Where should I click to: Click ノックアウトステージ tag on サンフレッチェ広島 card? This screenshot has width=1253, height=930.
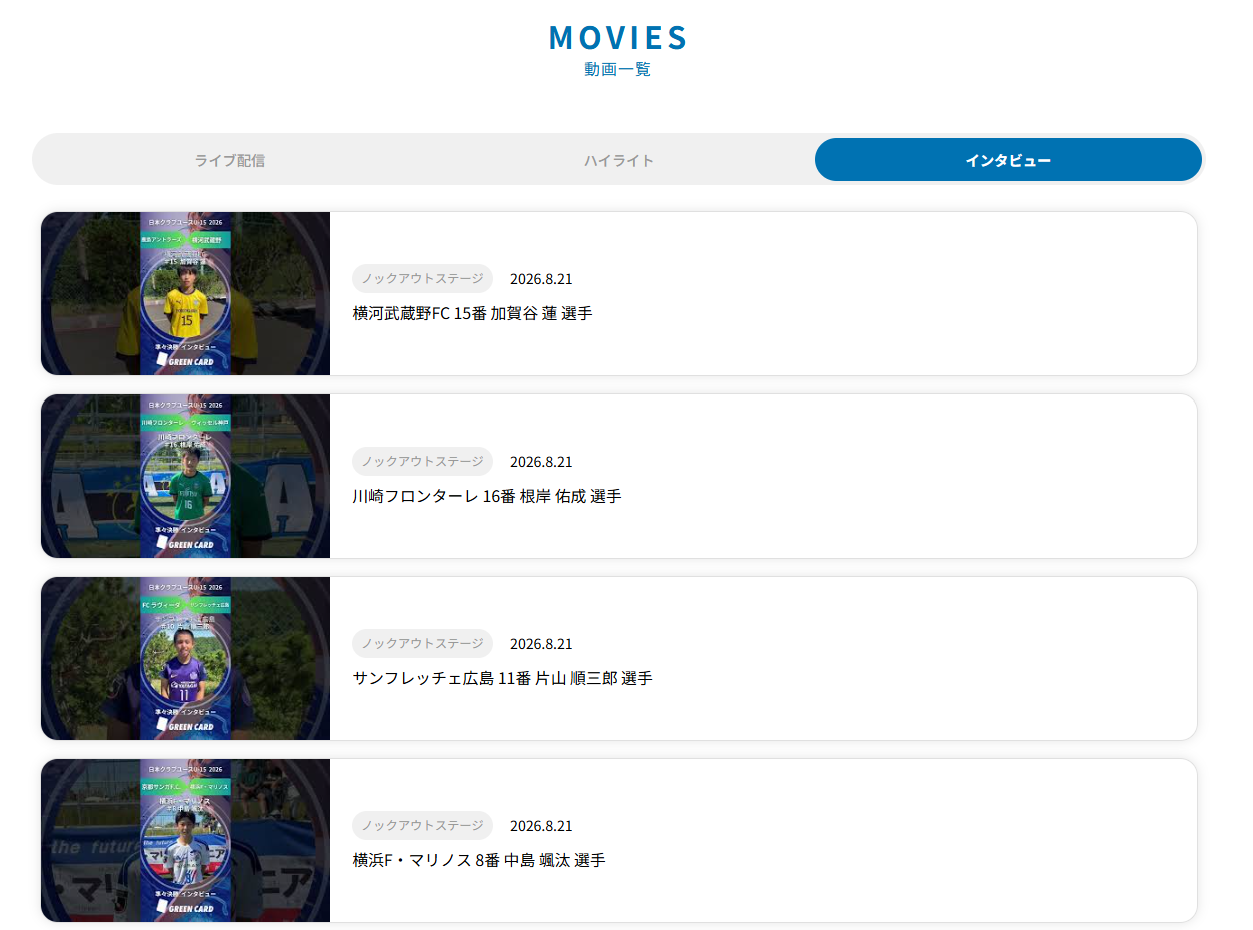point(422,643)
